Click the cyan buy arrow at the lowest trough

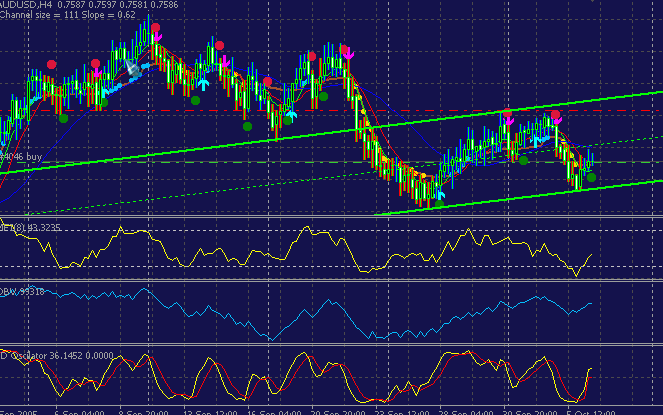click(x=441, y=195)
